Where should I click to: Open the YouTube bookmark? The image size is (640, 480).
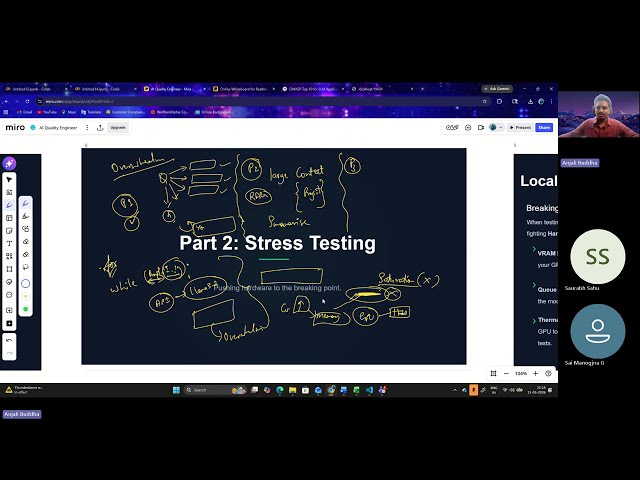47,112
